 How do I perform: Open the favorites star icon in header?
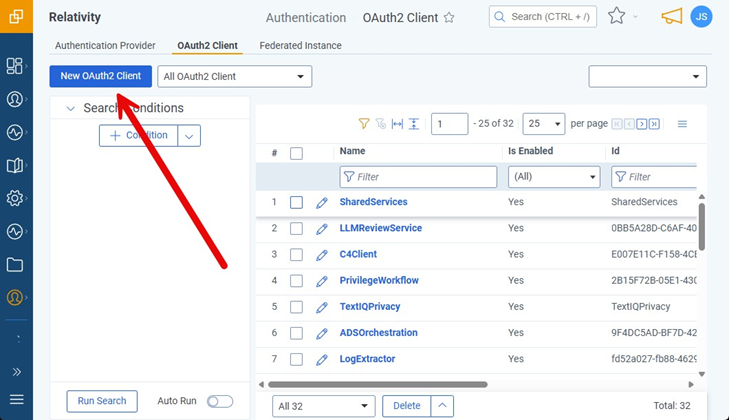point(616,16)
